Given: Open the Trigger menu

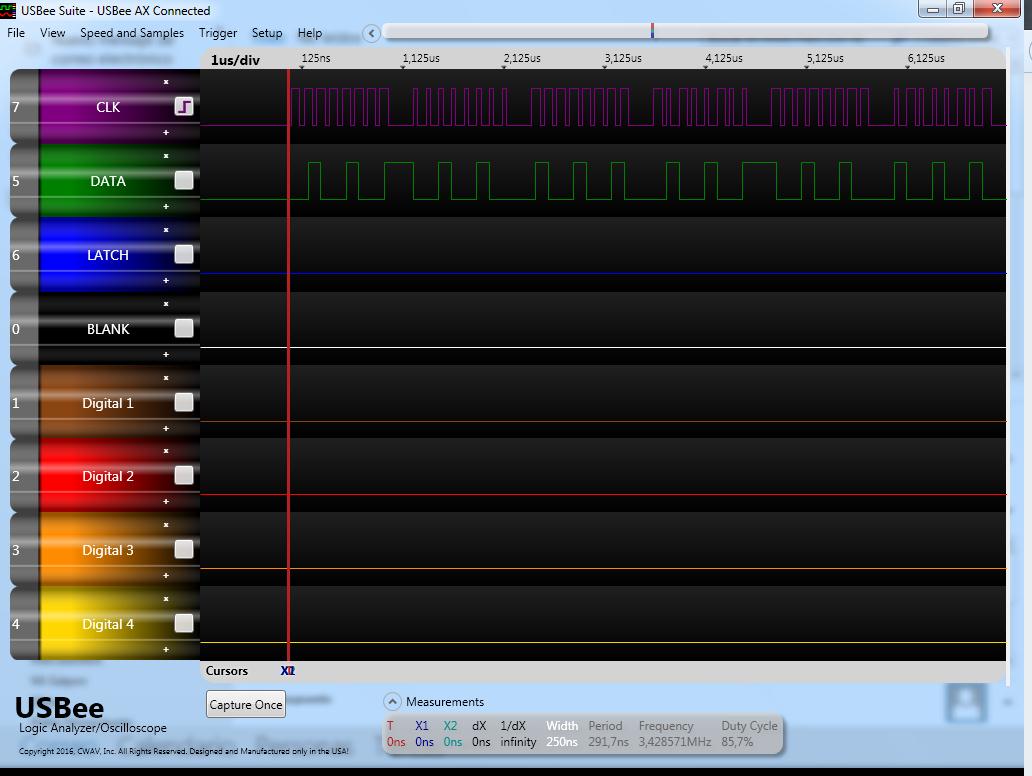Looking at the screenshot, I should point(218,33).
